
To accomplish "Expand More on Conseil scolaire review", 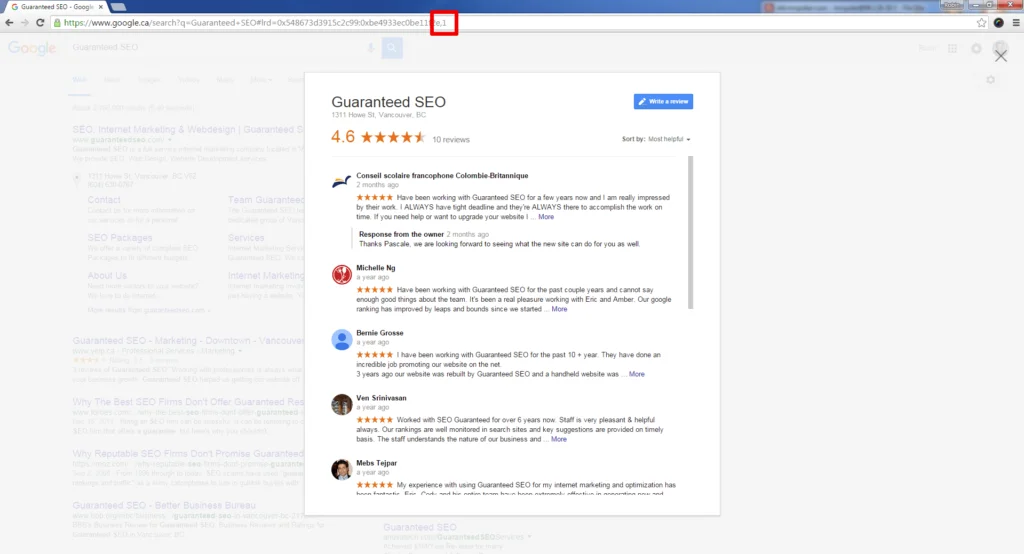I will pos(546,217).
